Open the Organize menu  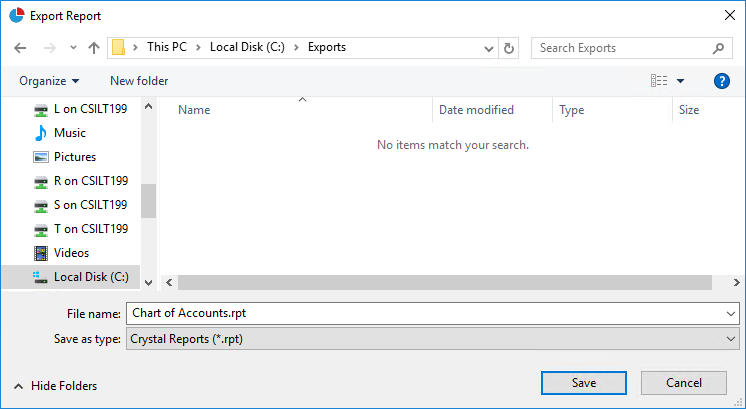coord(48,81)
